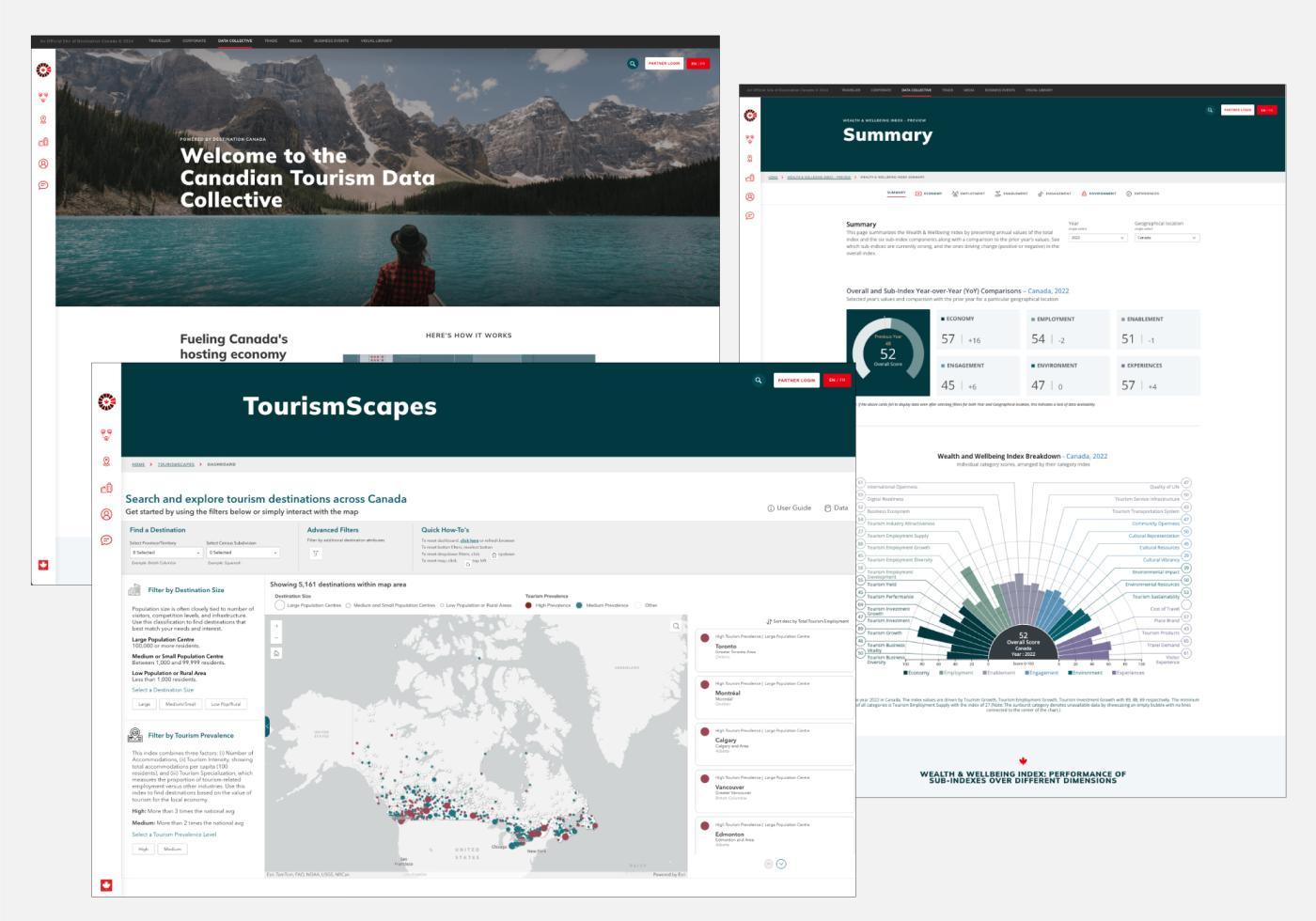Open the Geographical location dropdown in Summary window

[x=1167, y=238]
